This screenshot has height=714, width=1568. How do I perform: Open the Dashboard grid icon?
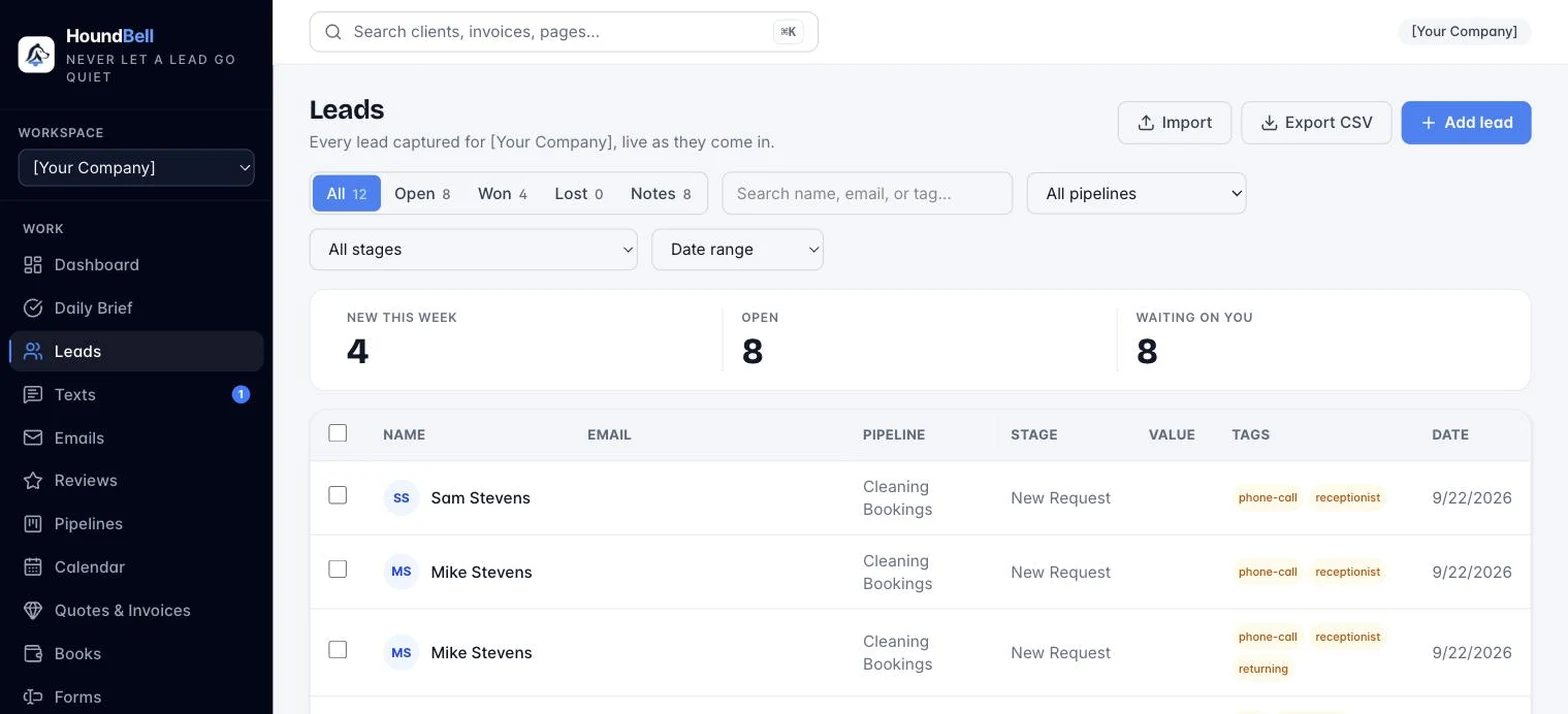[33, 265]
